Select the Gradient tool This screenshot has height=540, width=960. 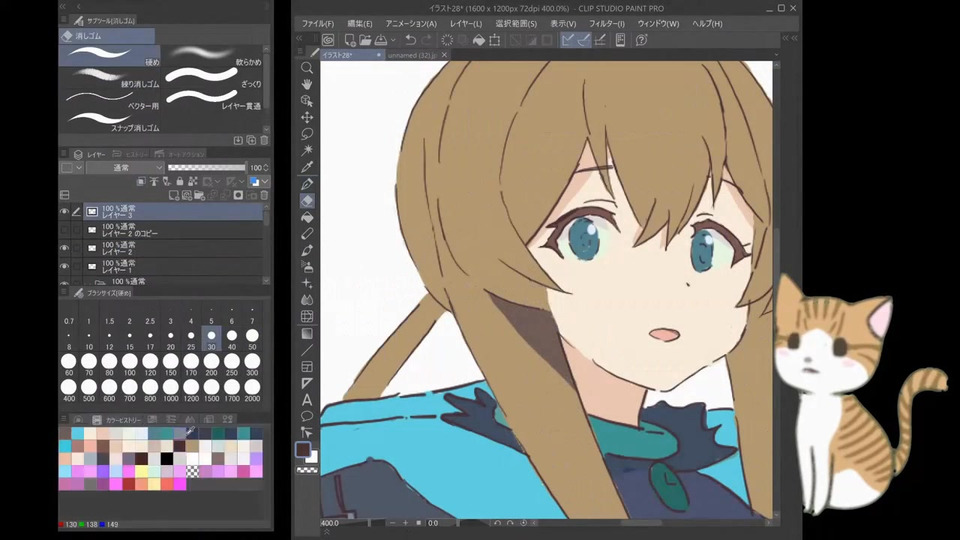307,334
